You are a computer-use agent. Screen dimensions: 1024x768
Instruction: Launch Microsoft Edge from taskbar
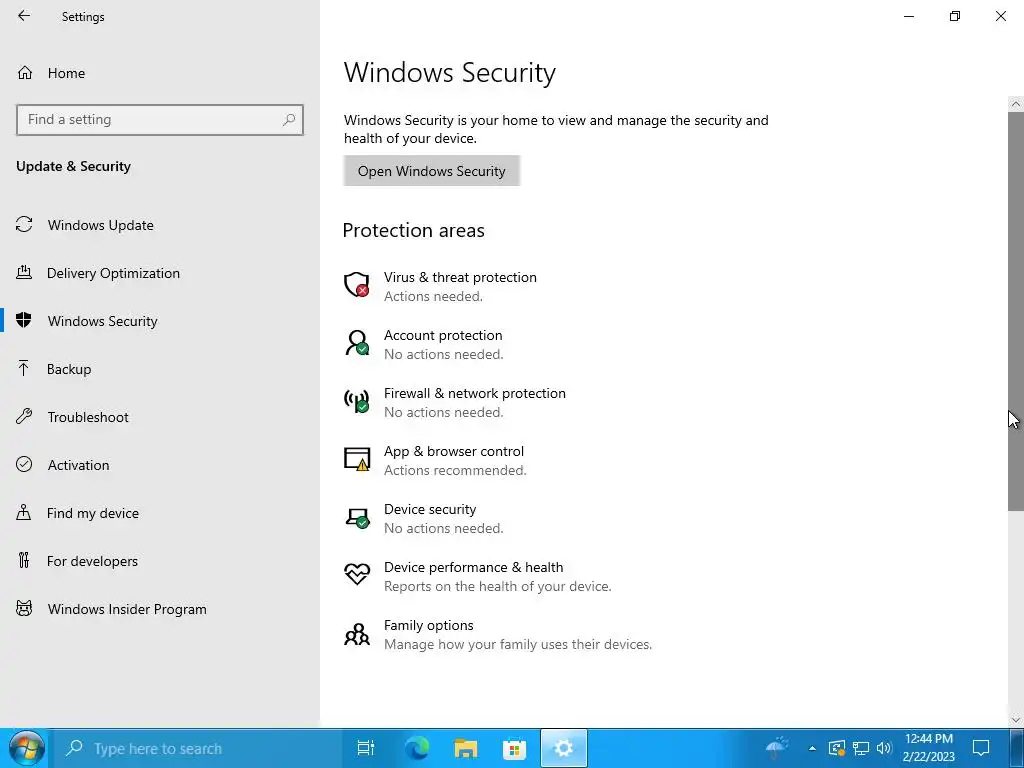coord(416,748)
